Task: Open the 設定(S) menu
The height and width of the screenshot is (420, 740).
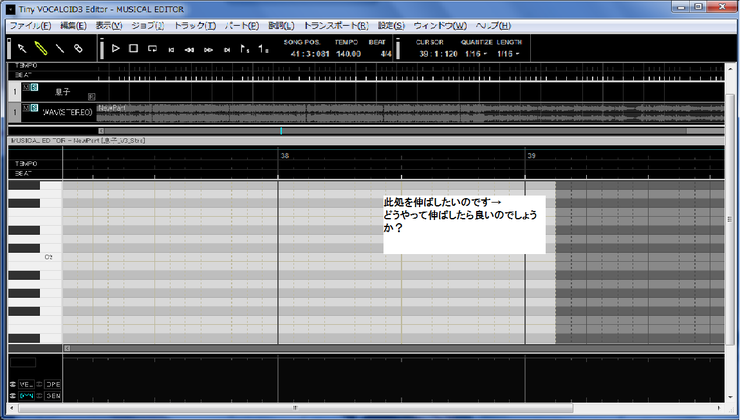Action: click(391, 25)
